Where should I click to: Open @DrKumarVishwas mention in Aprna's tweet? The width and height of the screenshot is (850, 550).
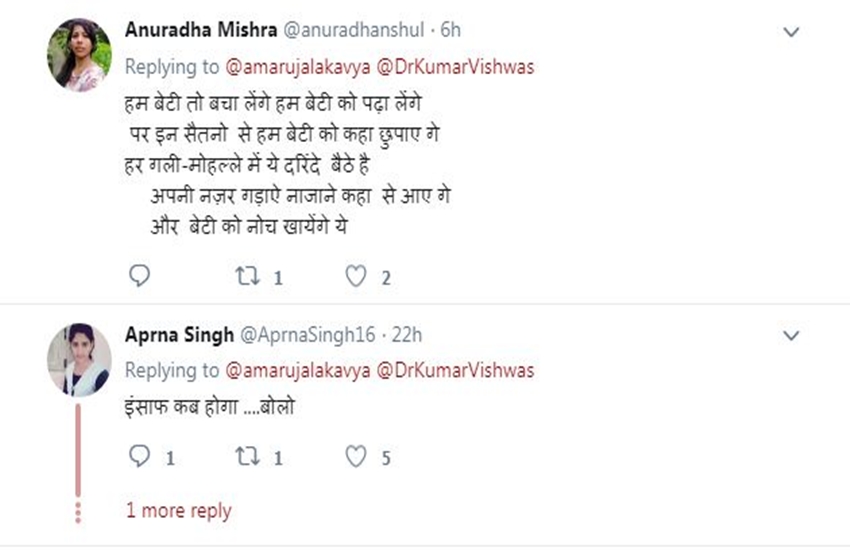[x=455, y=370]
